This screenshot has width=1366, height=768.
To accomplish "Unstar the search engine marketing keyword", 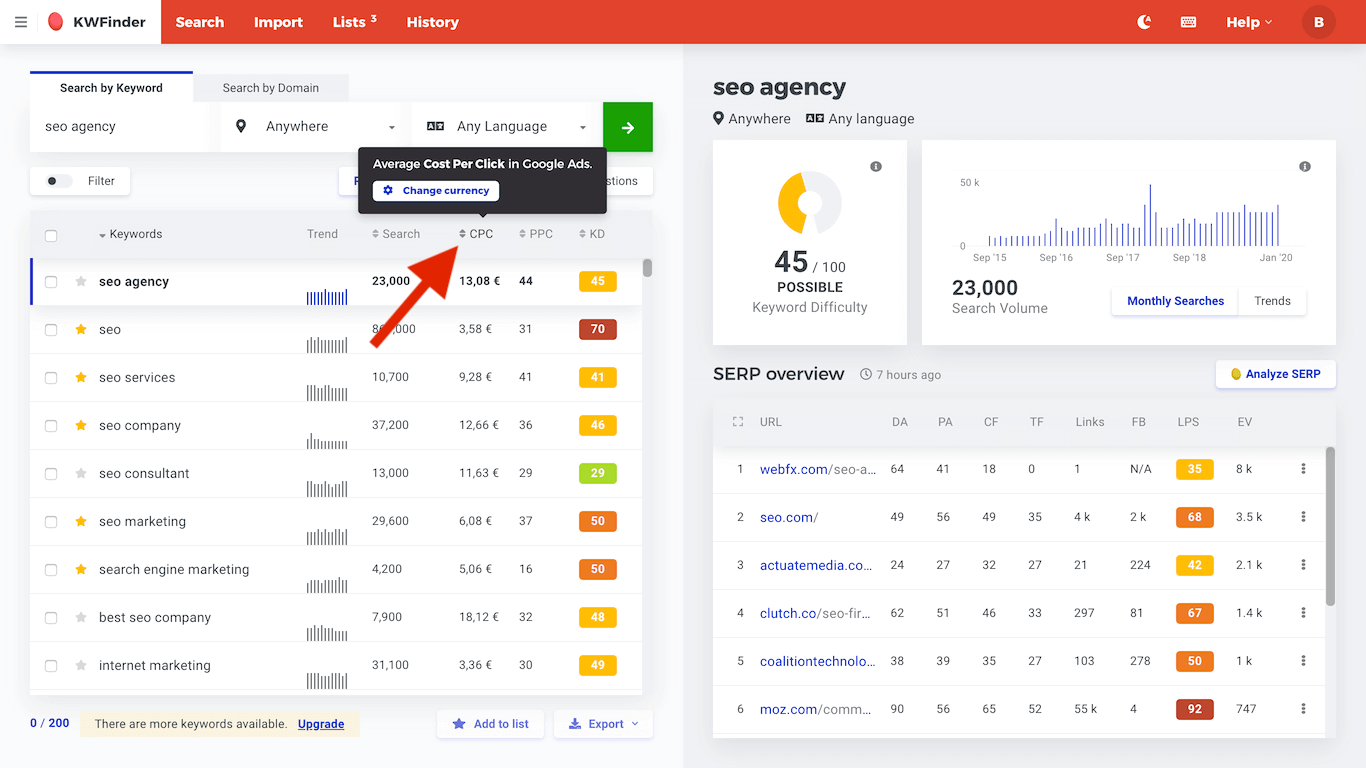I will tap(81, 569).
